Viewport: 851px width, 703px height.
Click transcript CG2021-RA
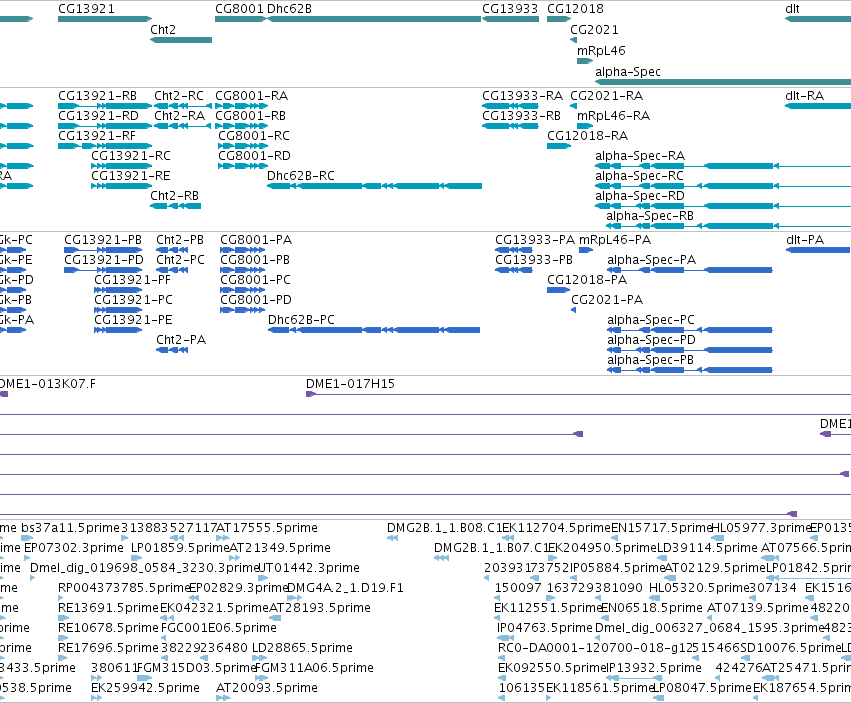(x=607, y=96)
